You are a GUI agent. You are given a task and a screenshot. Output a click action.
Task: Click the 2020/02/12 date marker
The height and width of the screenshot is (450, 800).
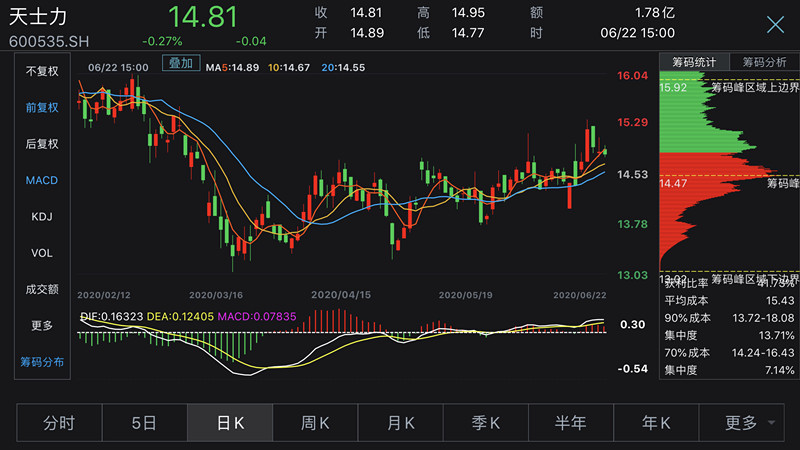click(x=104, y=295)
